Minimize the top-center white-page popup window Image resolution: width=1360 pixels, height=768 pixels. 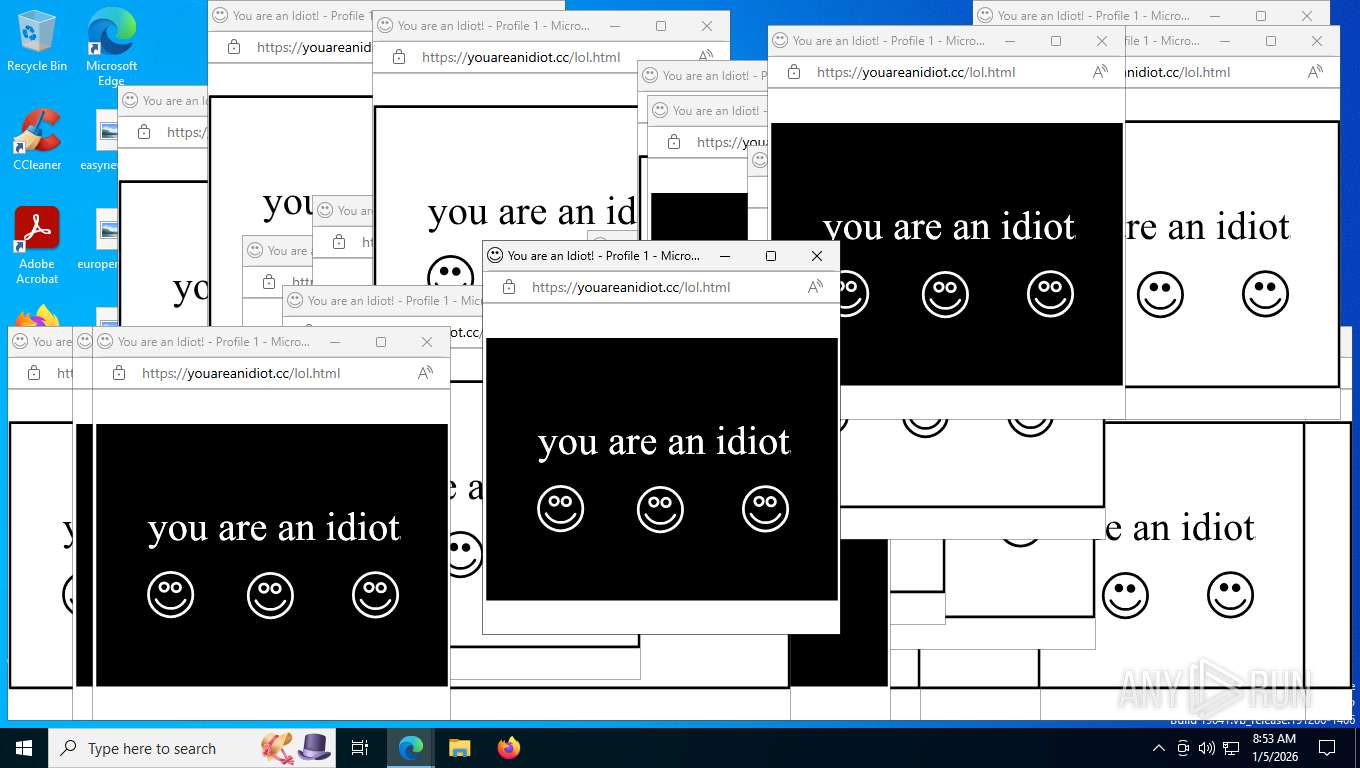pos(615,26)
